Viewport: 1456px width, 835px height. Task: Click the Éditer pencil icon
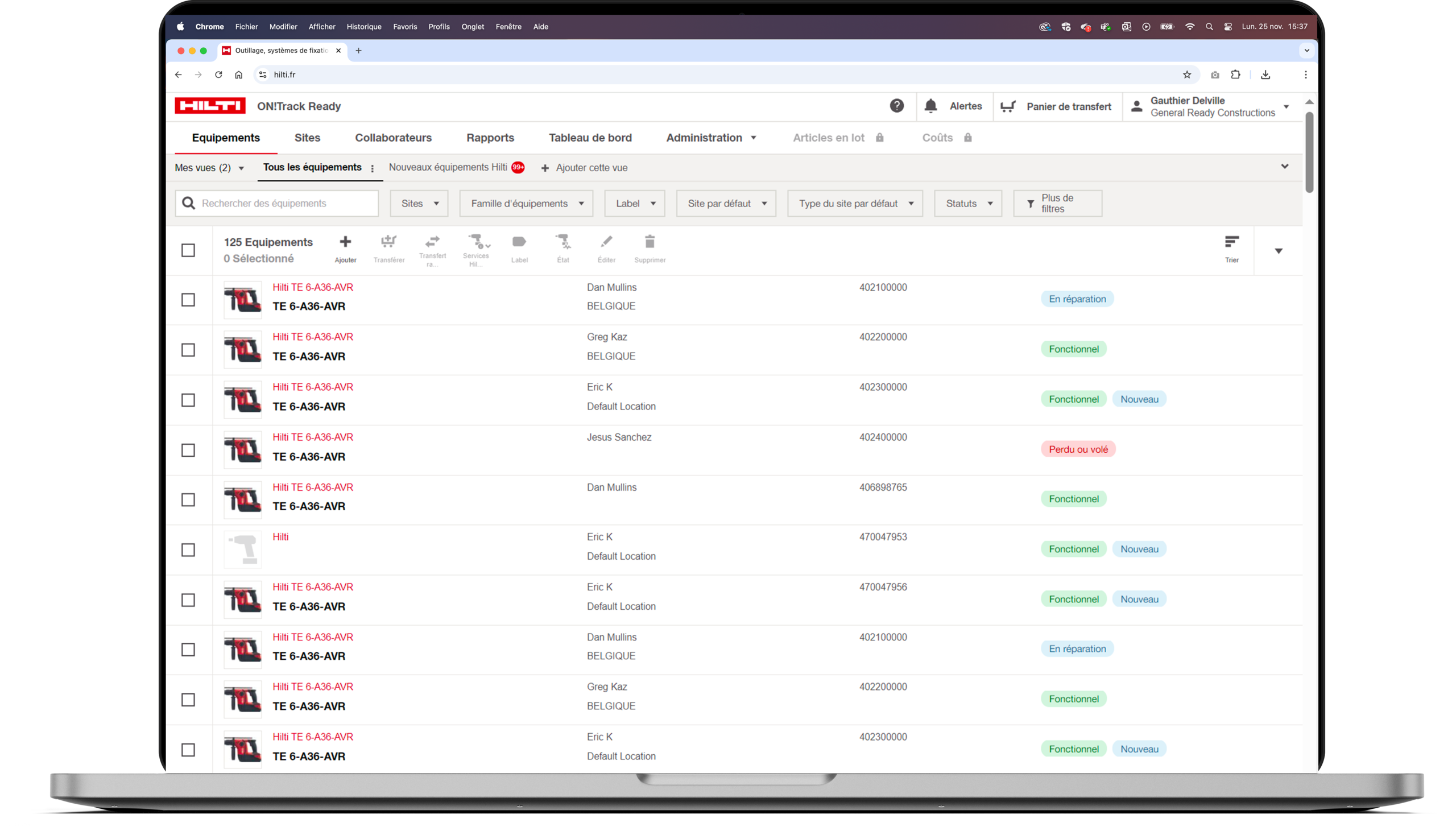(x=606, y=242)
